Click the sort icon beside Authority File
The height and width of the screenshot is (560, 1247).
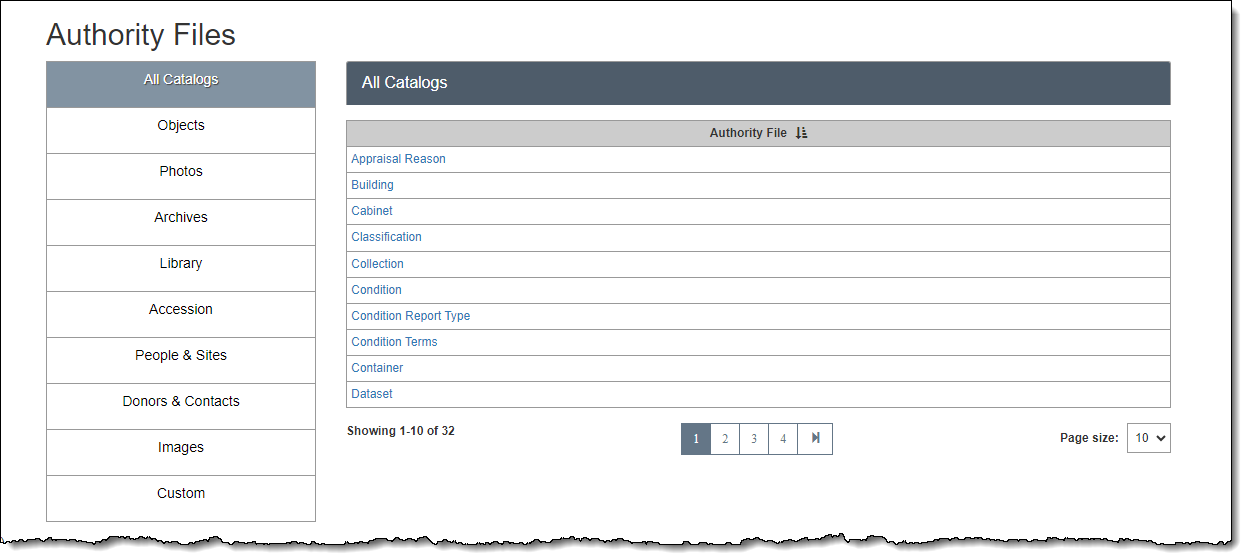pyautogui.click(x=801, y=133)
